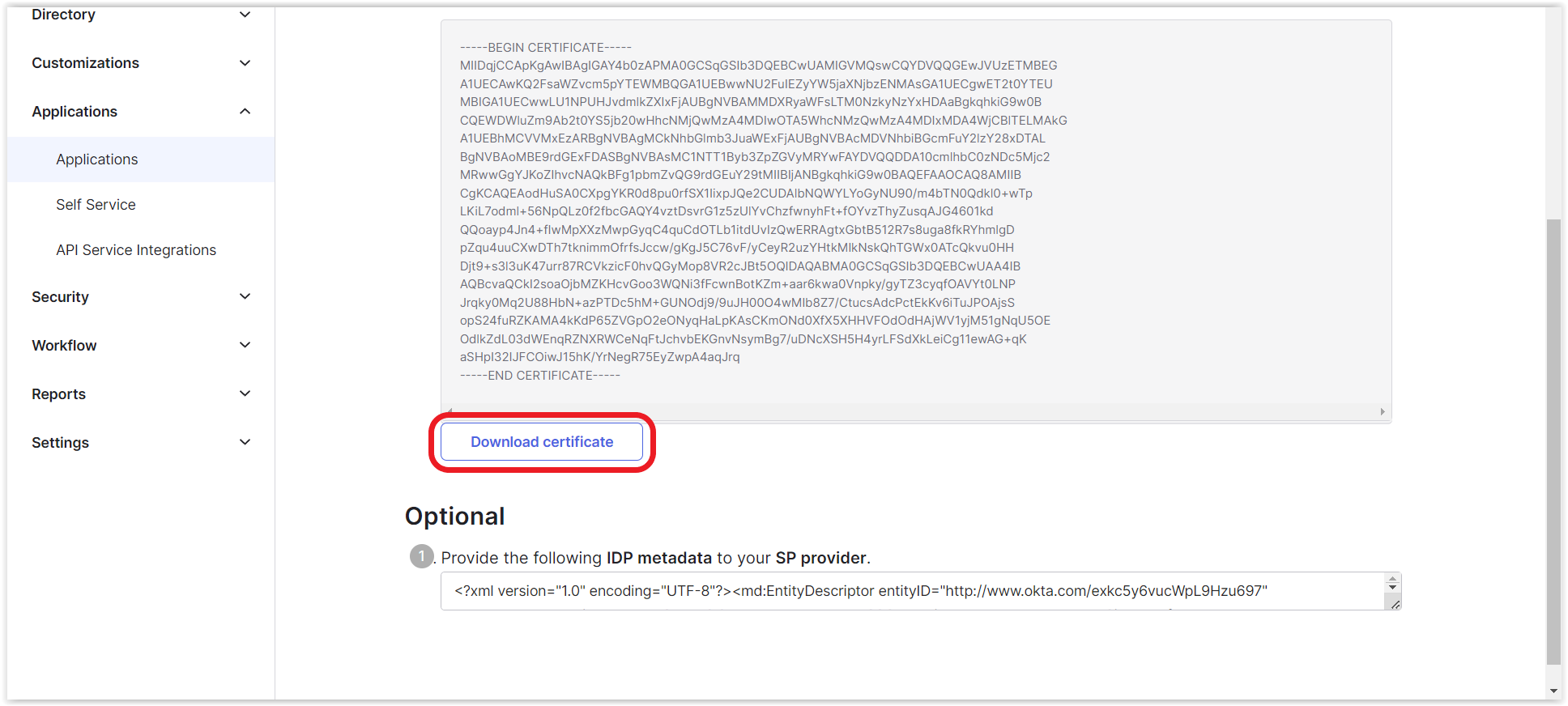
Task: Click right arrow of certificate horizontal scrollbar
Action: coord(1383,412)
